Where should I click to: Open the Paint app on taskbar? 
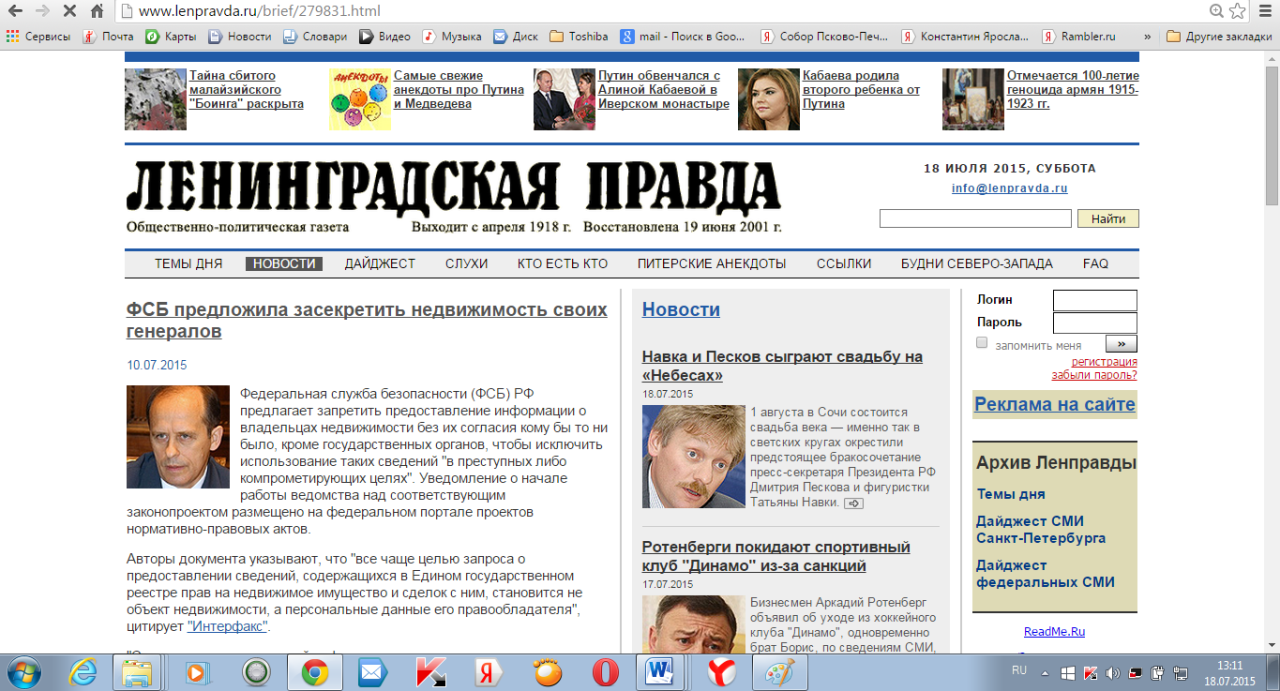tap(779, 673)
